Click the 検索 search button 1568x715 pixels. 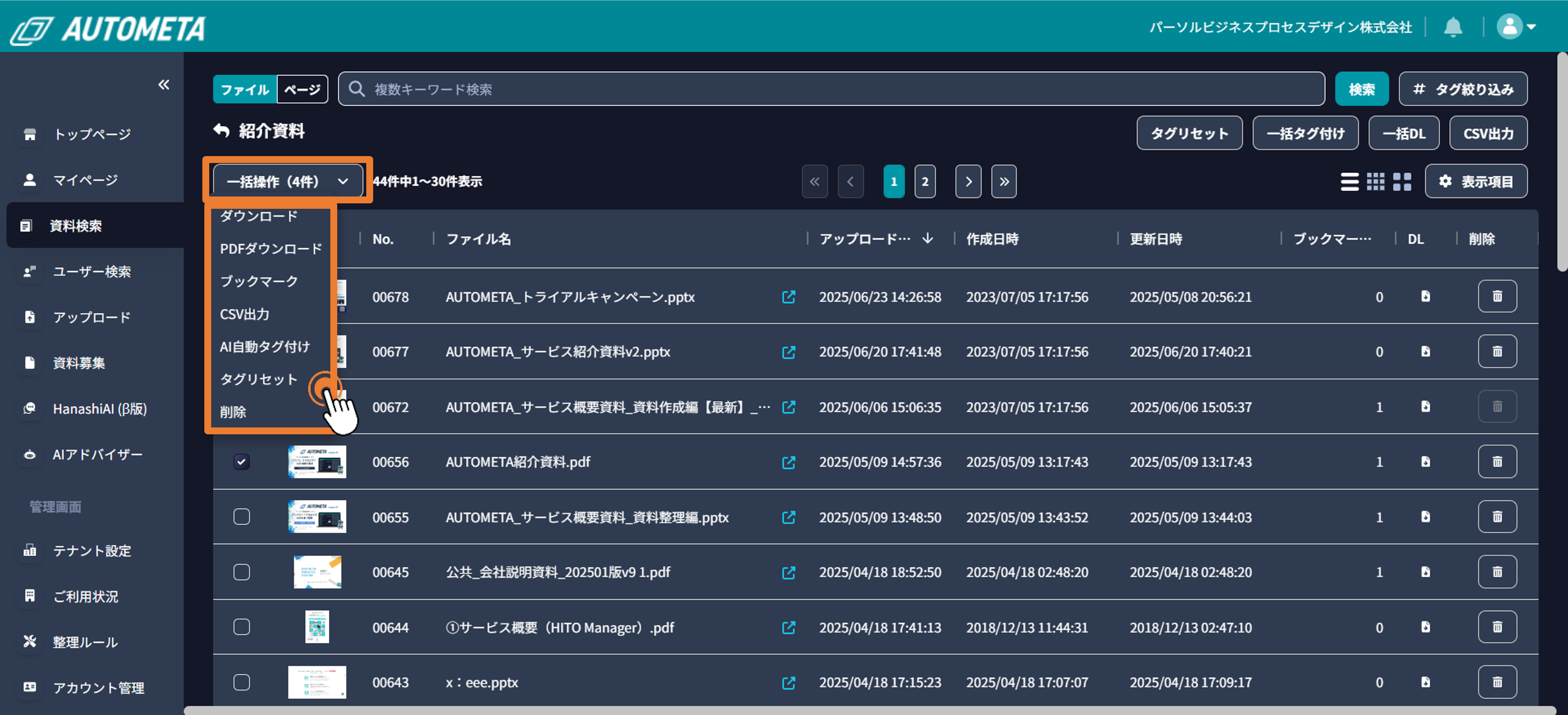click(x=1362, y=89)
